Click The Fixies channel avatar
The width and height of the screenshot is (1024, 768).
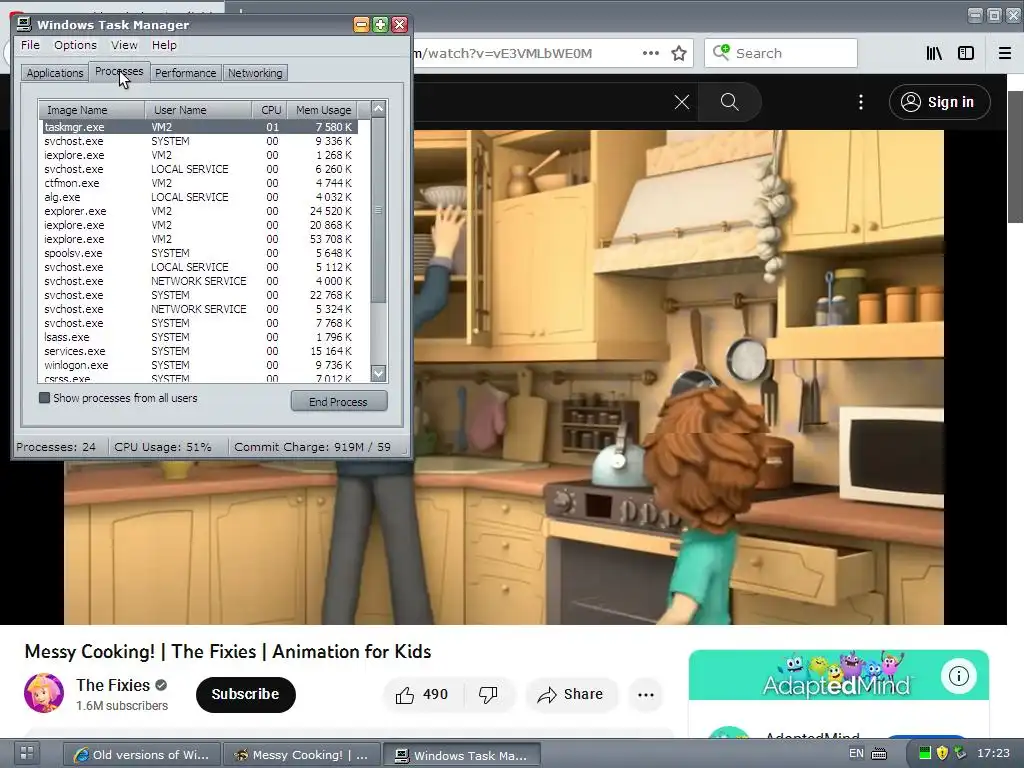(44, 693)
